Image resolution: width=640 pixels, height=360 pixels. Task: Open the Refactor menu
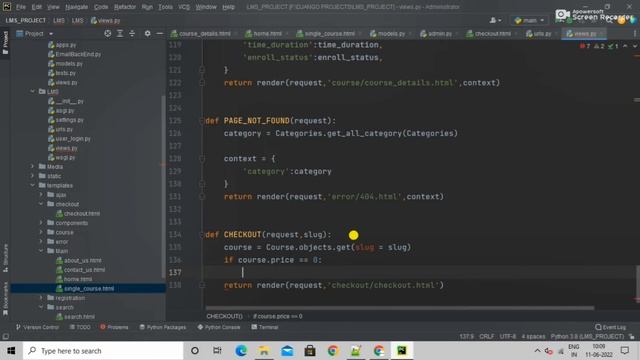coord(125,7)
